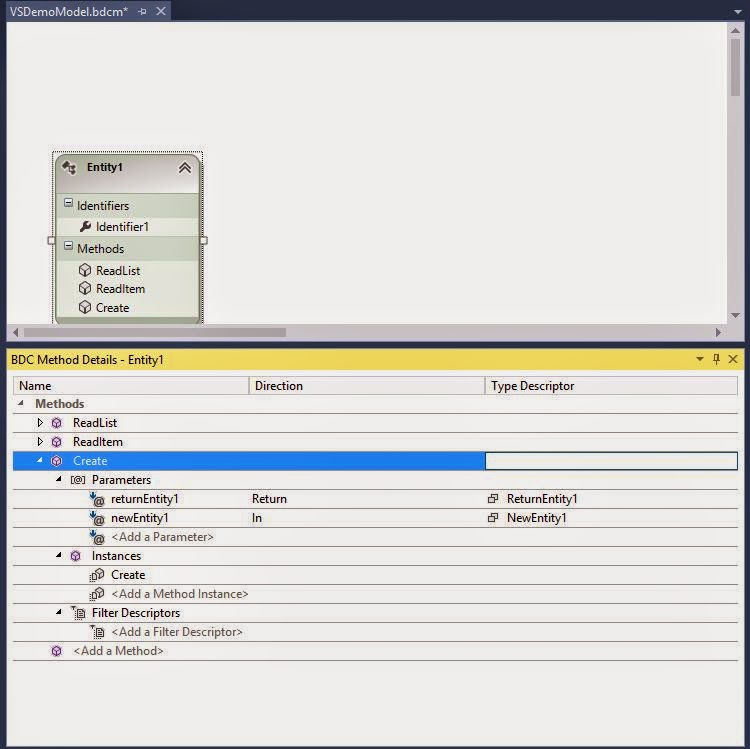Expand the ReadItem method node
This screenshot has width=750, height=749.
tap(40, 441)
